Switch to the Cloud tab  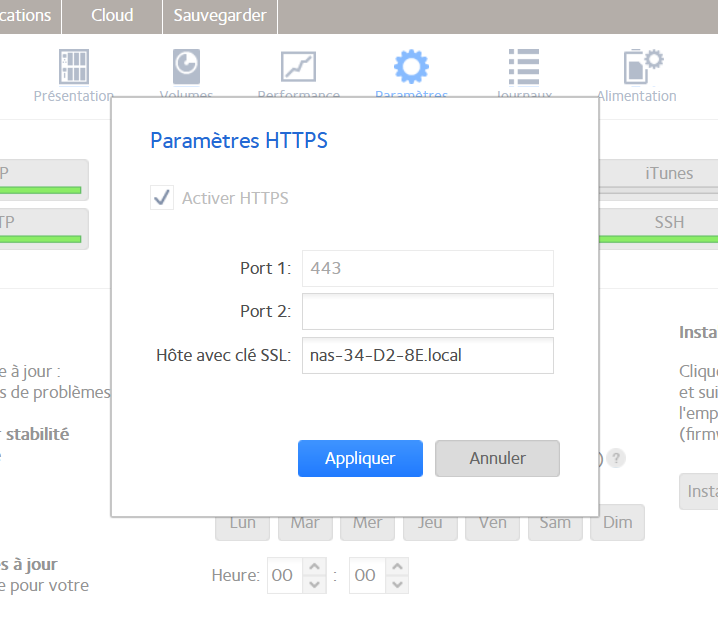[112, 16]
